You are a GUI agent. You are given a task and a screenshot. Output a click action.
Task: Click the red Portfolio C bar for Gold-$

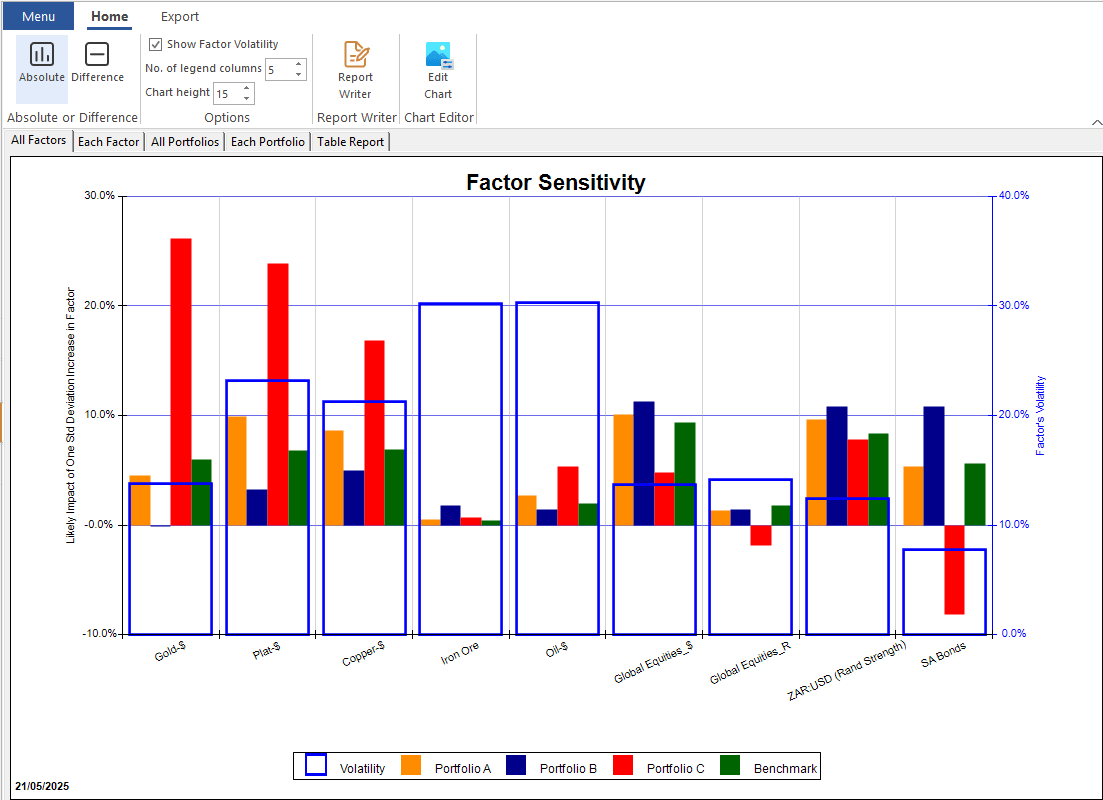(181, 382)
